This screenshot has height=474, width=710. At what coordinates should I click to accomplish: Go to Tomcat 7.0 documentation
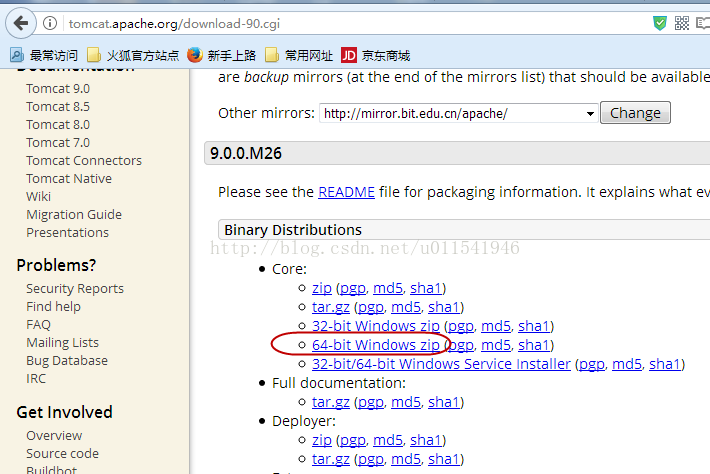tap(58, 143)
